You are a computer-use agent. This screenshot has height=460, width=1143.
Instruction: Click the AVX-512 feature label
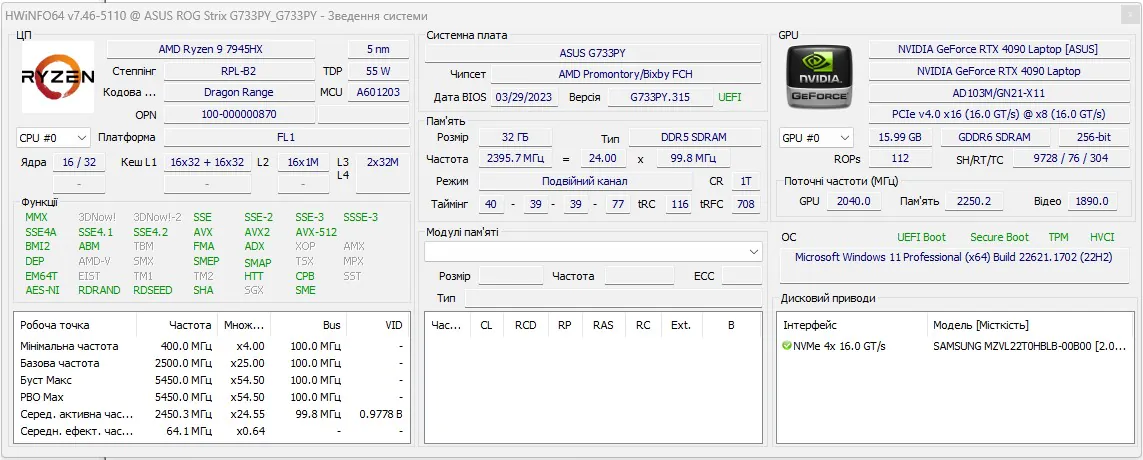316,232
